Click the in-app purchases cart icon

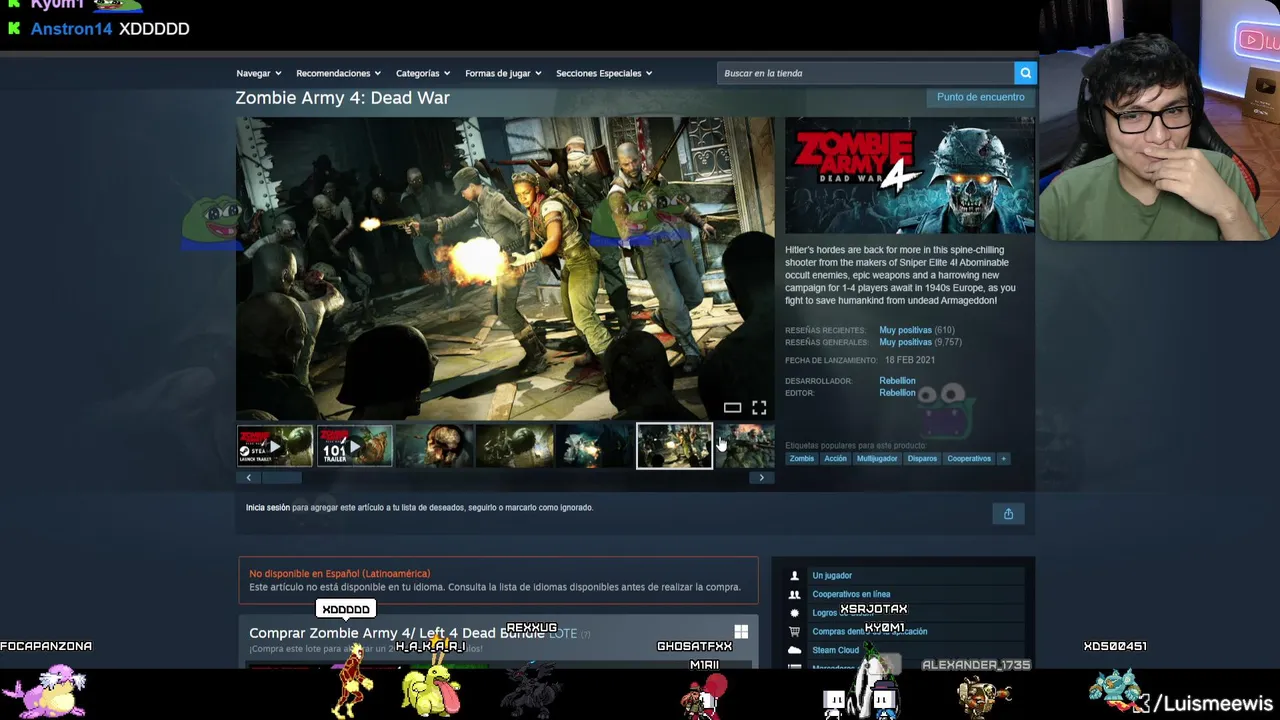(794, 632)
